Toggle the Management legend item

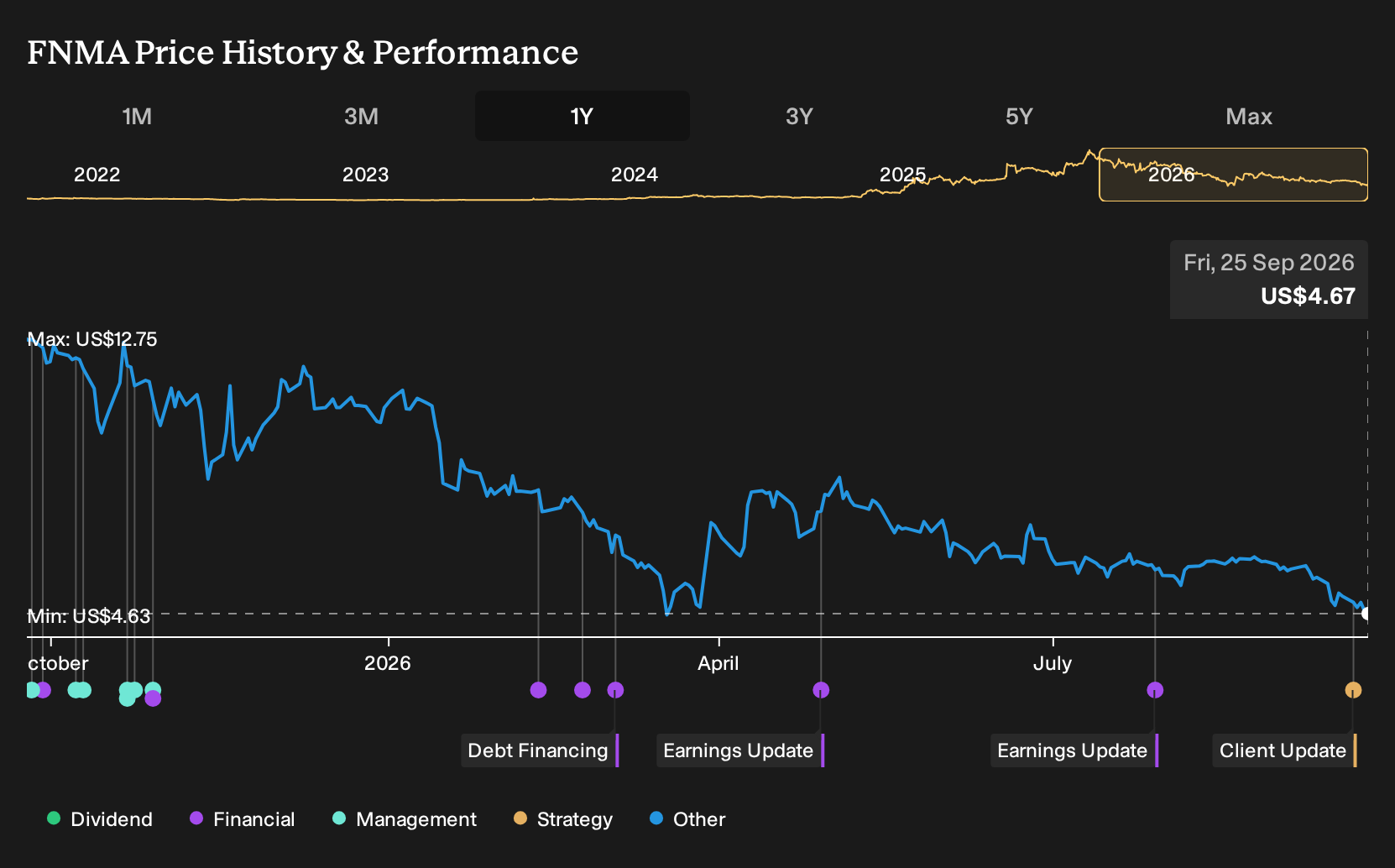tap(405, 819)
